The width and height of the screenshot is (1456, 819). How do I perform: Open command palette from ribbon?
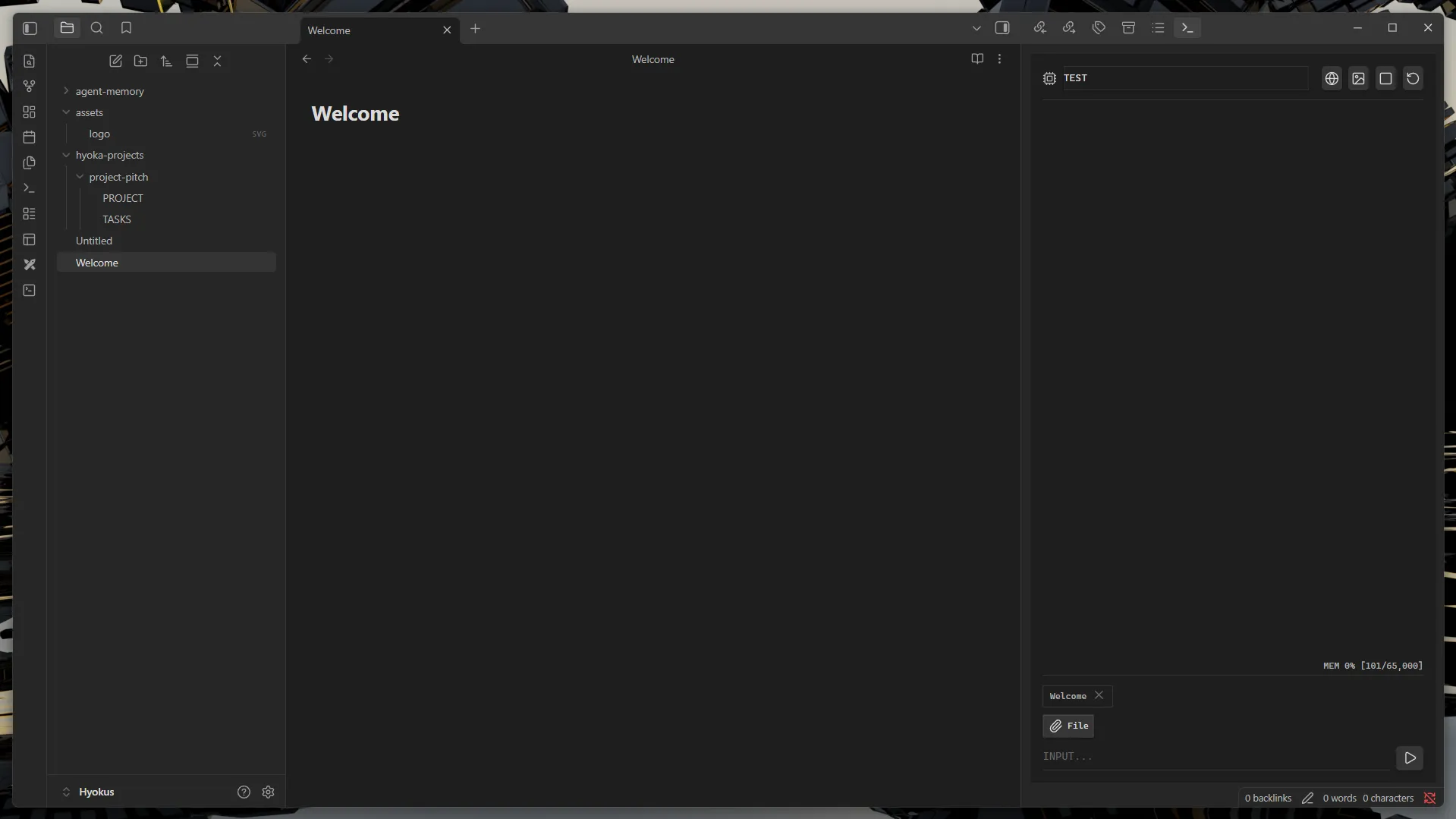30,188
